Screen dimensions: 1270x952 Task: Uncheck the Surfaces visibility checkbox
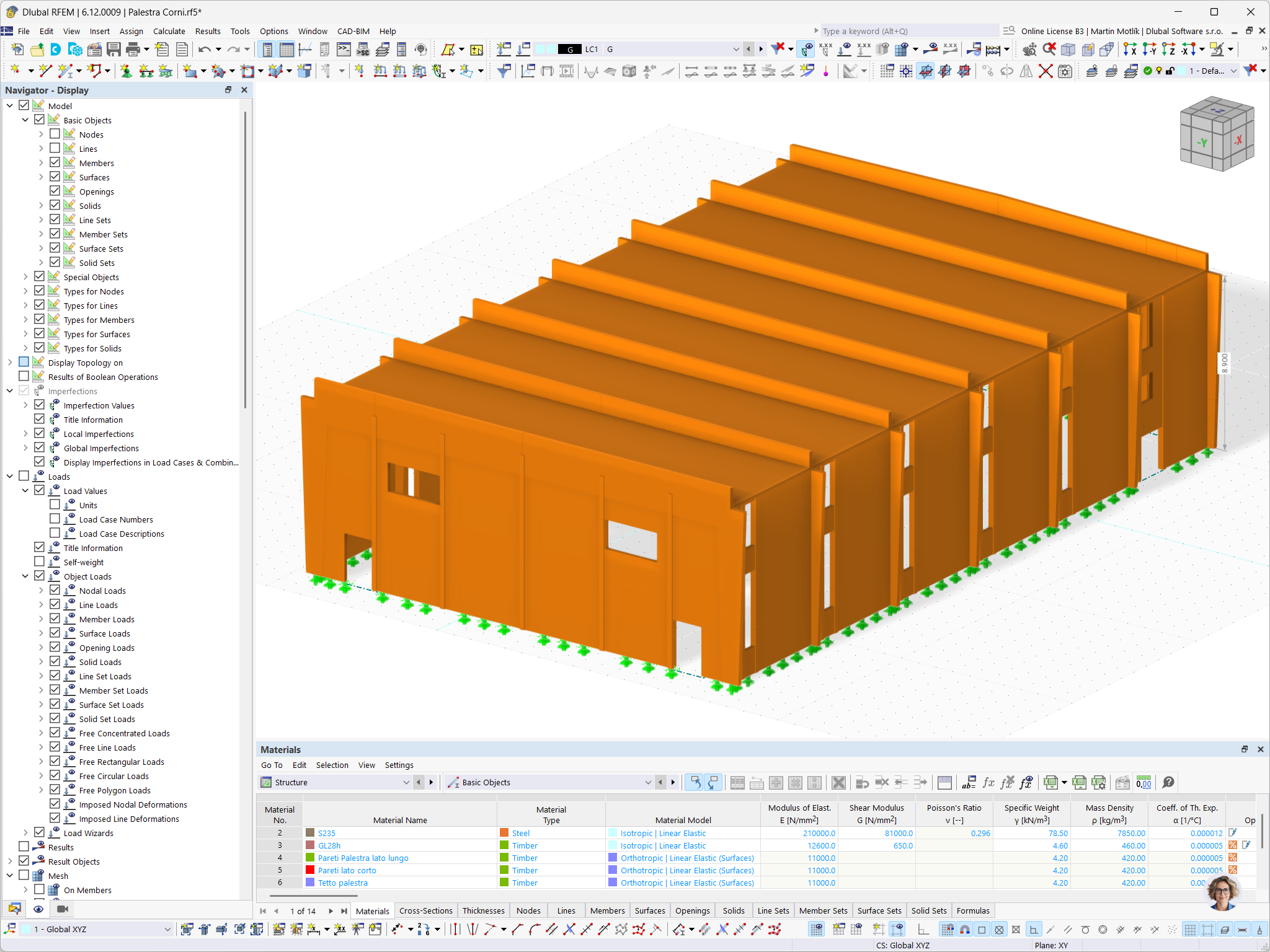[x=55, y=177]
